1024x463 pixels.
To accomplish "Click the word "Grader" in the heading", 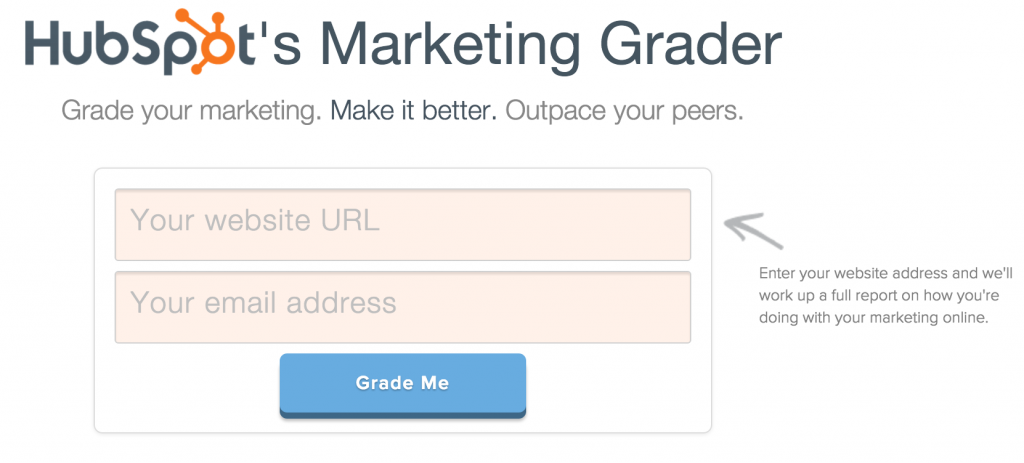I will [690, 43].
